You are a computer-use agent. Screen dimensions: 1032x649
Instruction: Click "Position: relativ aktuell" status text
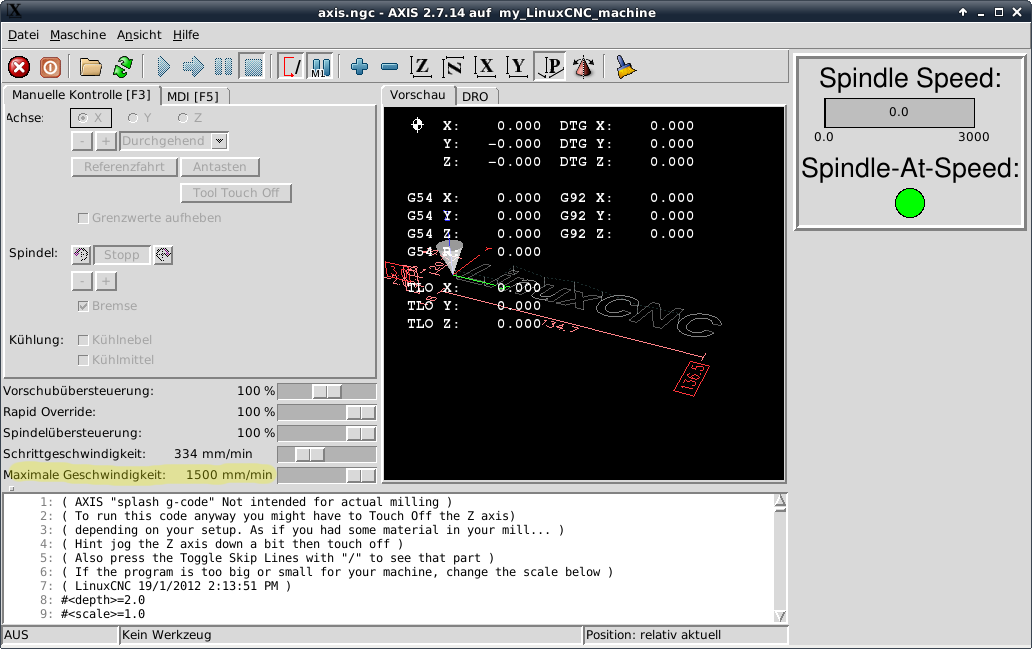tap(654, 635)
